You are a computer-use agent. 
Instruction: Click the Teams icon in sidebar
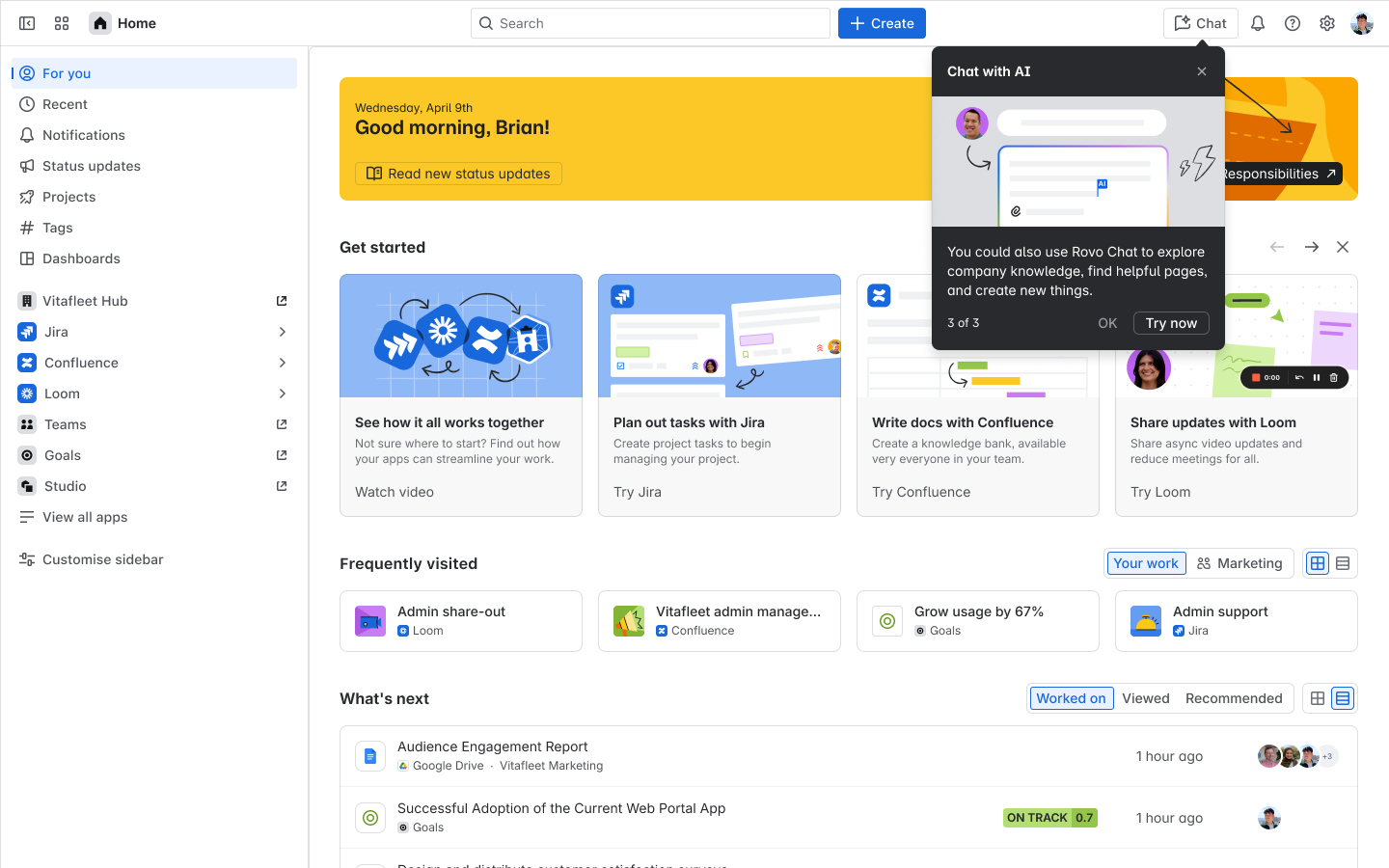tap(27, 424)
